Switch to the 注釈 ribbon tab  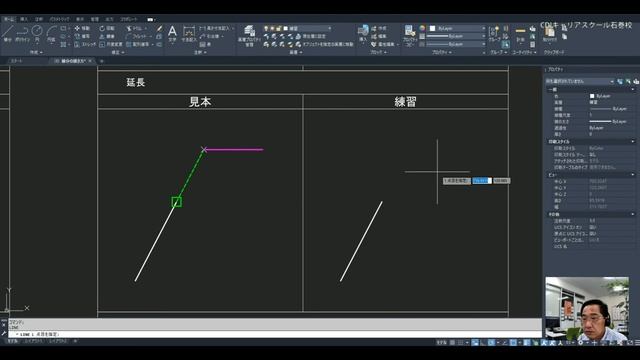tap(39, 19)
